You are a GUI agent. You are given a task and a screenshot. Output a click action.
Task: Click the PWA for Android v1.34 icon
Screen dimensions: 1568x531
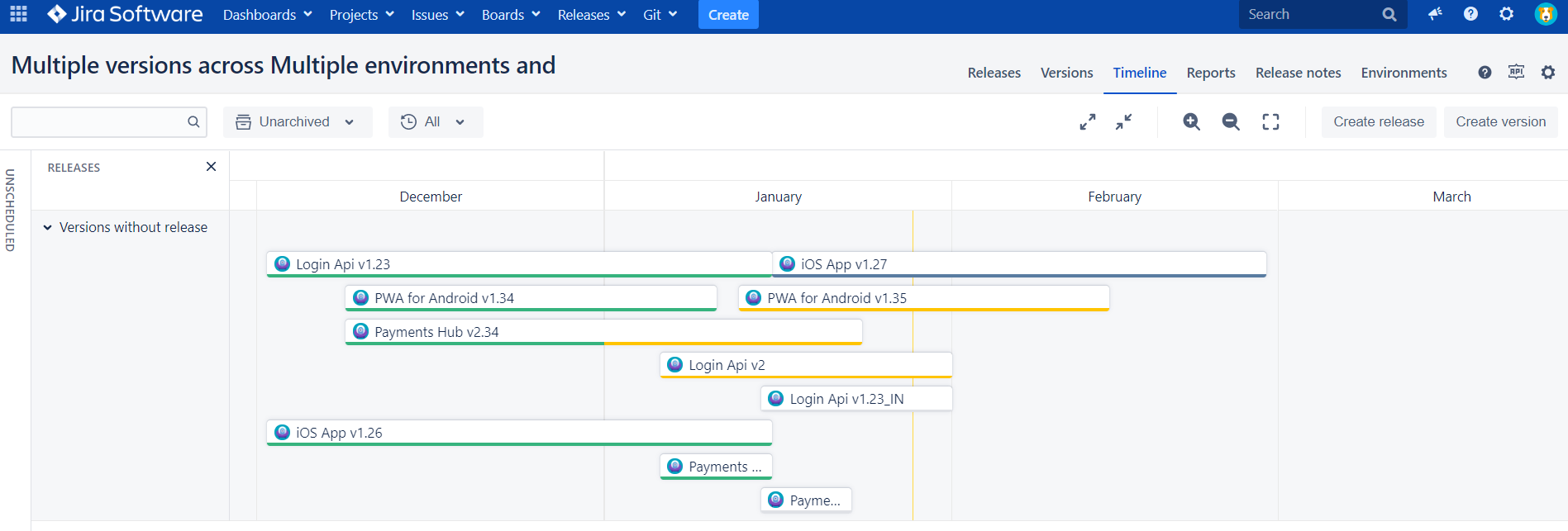pyautogui.click(x=360, y=297)
